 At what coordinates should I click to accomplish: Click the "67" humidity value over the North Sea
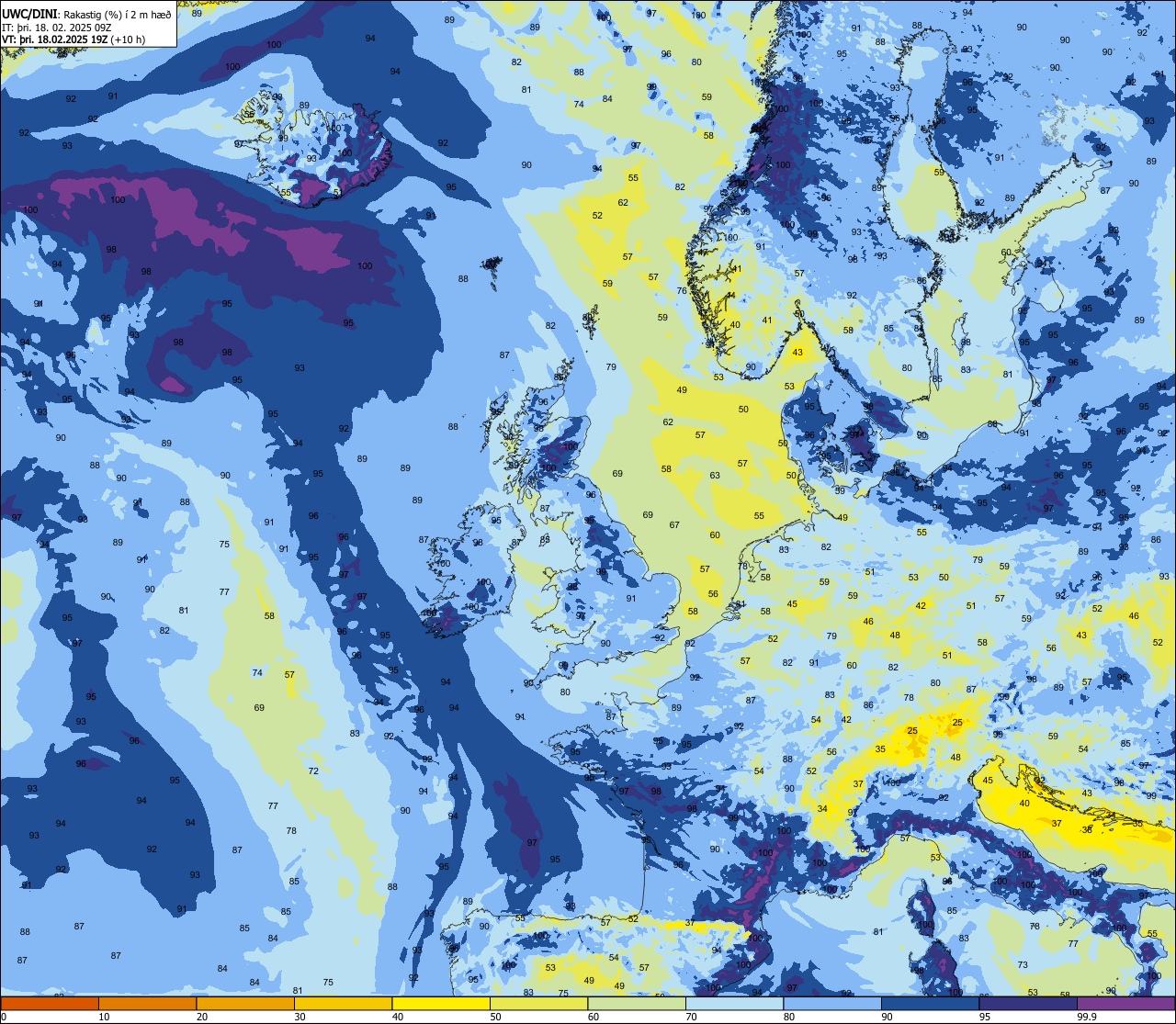674,525
